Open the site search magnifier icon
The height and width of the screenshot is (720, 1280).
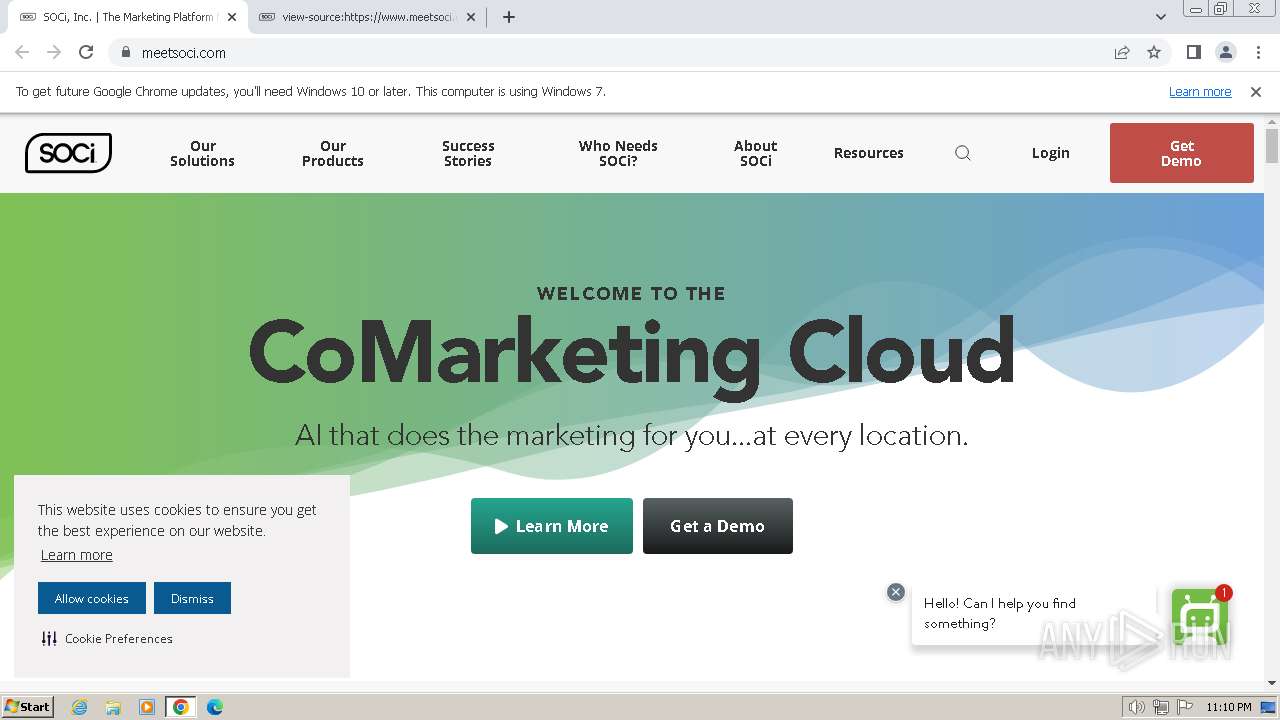click(963, 153)
